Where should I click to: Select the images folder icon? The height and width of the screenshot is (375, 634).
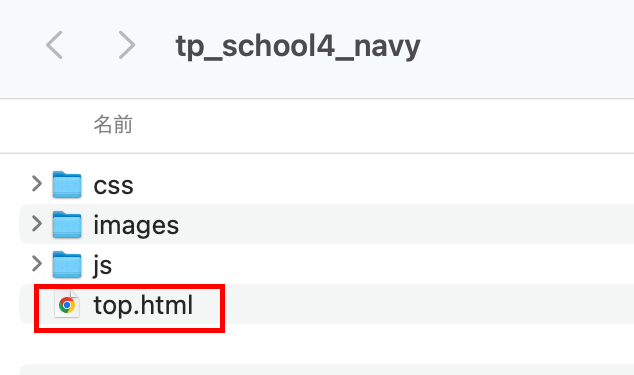(x=67, y=225)
